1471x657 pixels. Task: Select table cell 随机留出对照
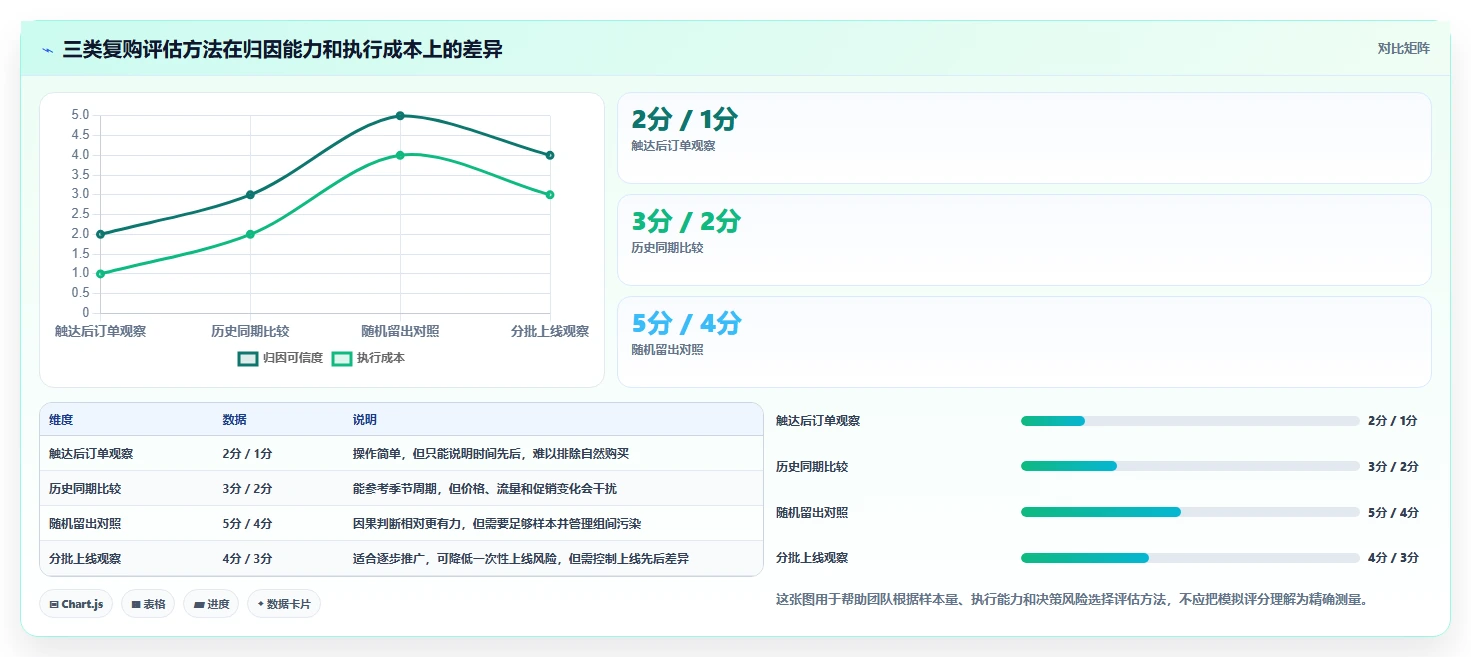tap(85, 524)
